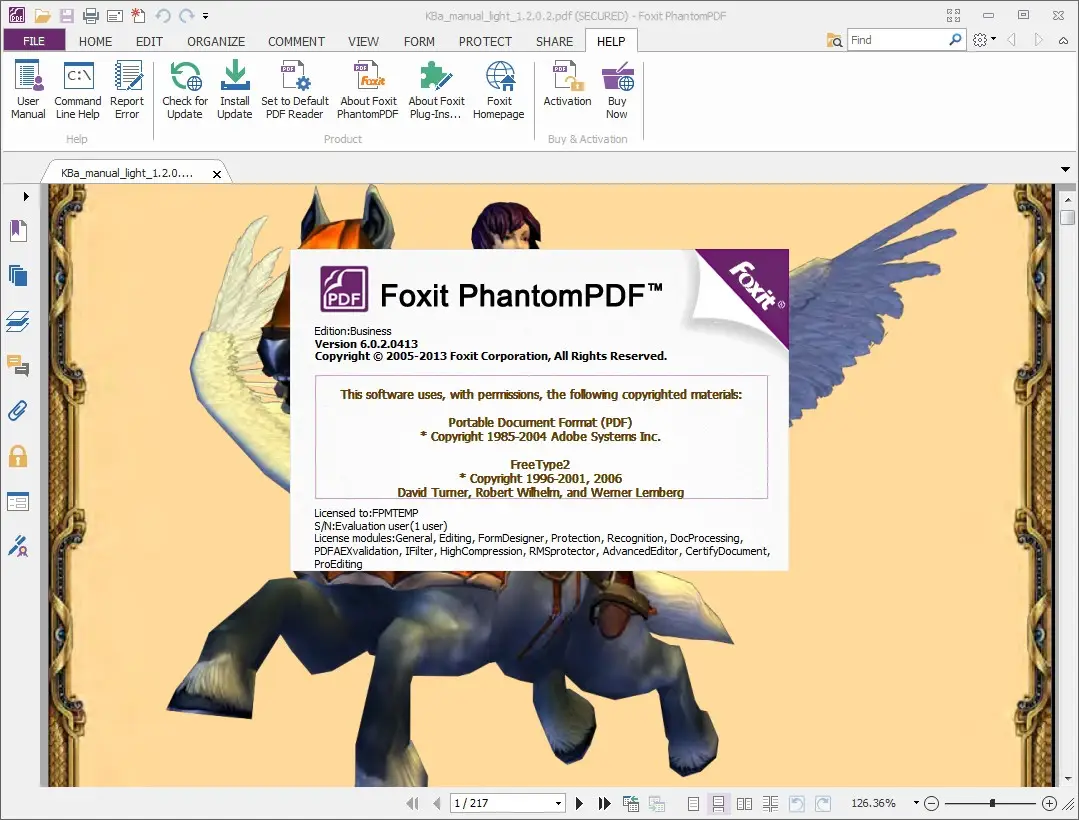
Task: Set to Default PDF Reader
Action: click(x=295, y=90)
